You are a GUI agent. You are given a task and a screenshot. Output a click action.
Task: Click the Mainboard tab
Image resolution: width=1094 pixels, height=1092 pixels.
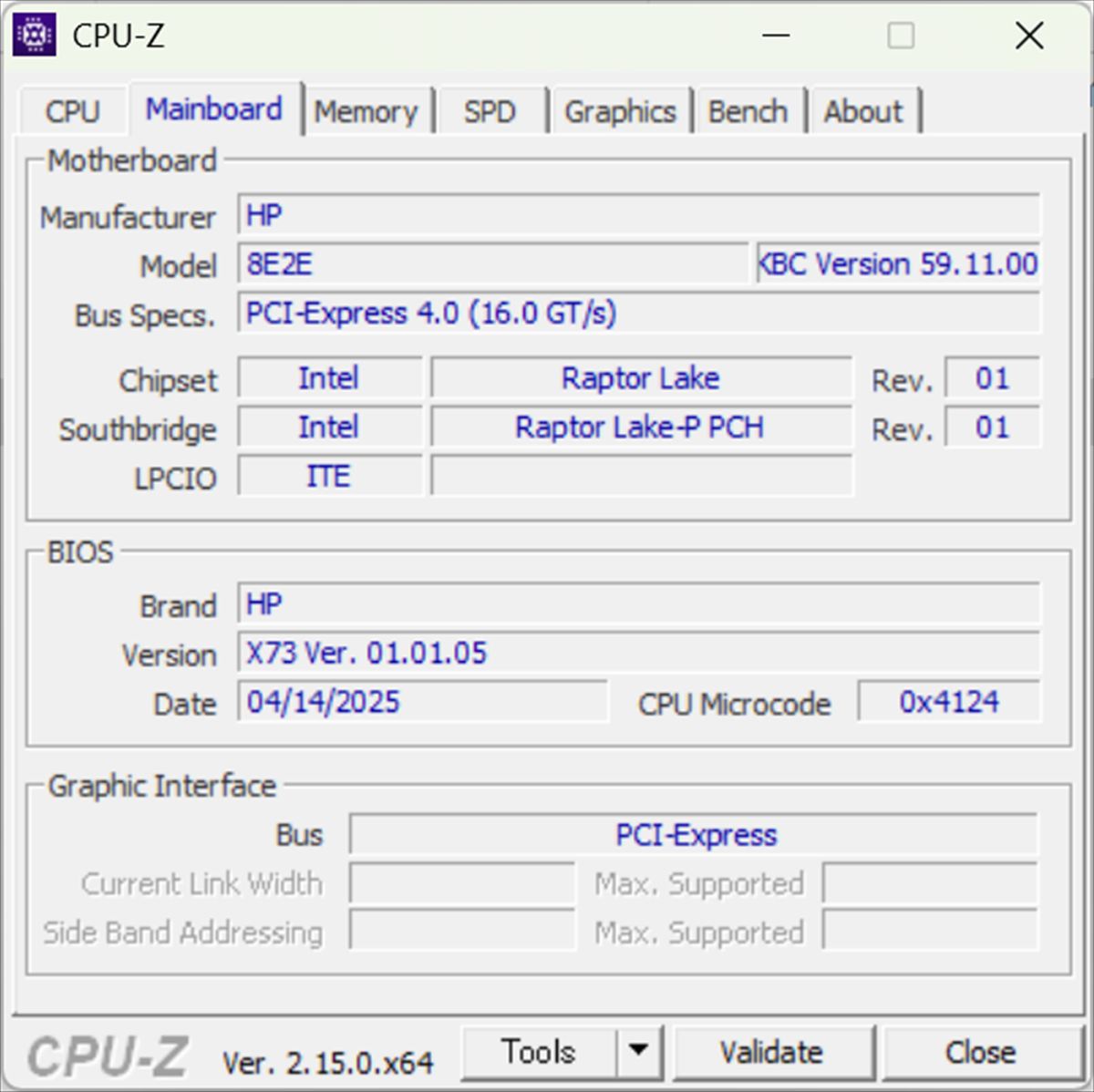[x=214, y=109]
